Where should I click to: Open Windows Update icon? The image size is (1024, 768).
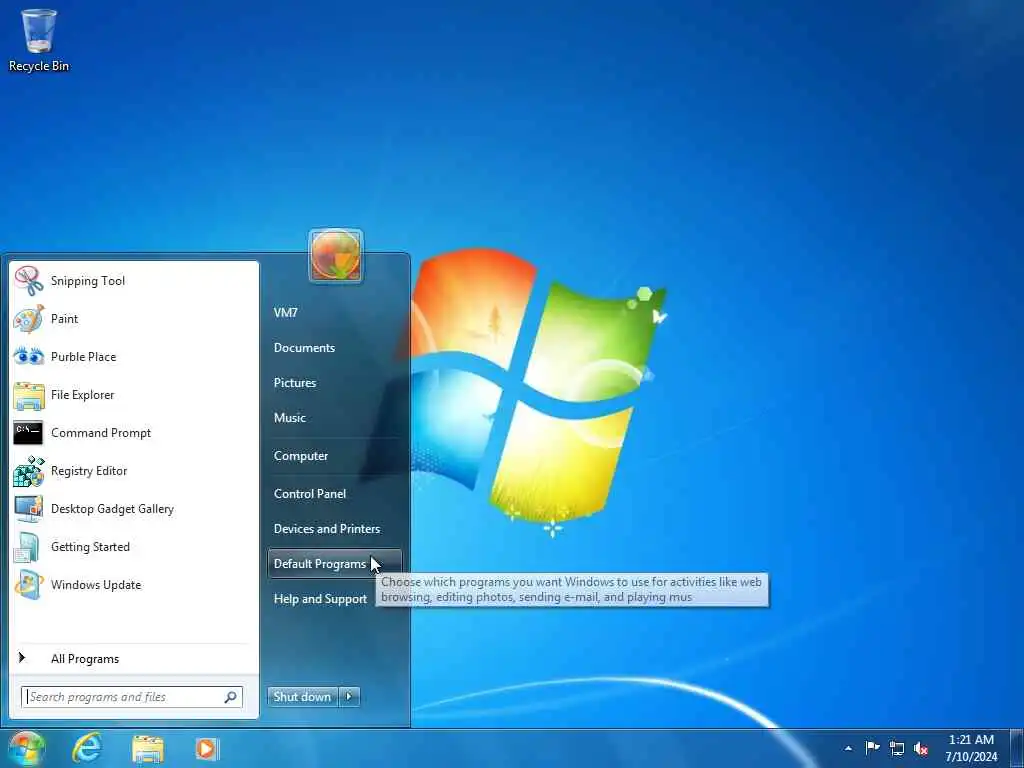29,584
